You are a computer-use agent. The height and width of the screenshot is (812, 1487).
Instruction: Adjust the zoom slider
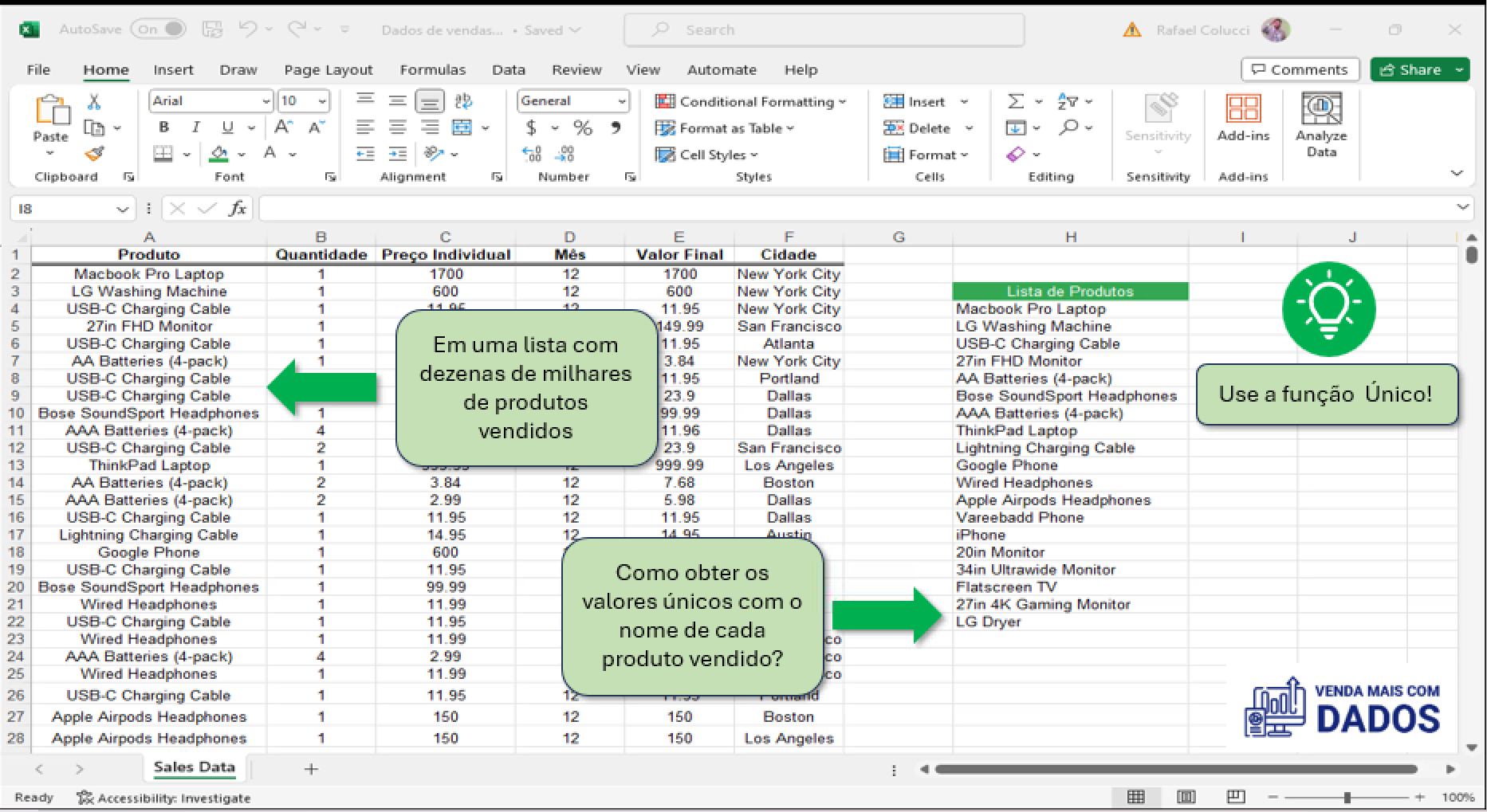1347,797
